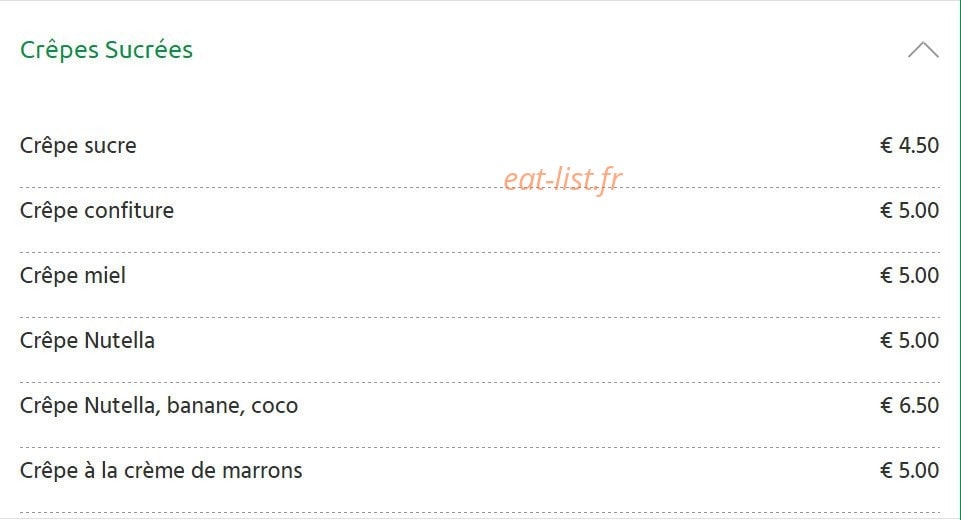Click the eat-list.fr watermark

563,179
